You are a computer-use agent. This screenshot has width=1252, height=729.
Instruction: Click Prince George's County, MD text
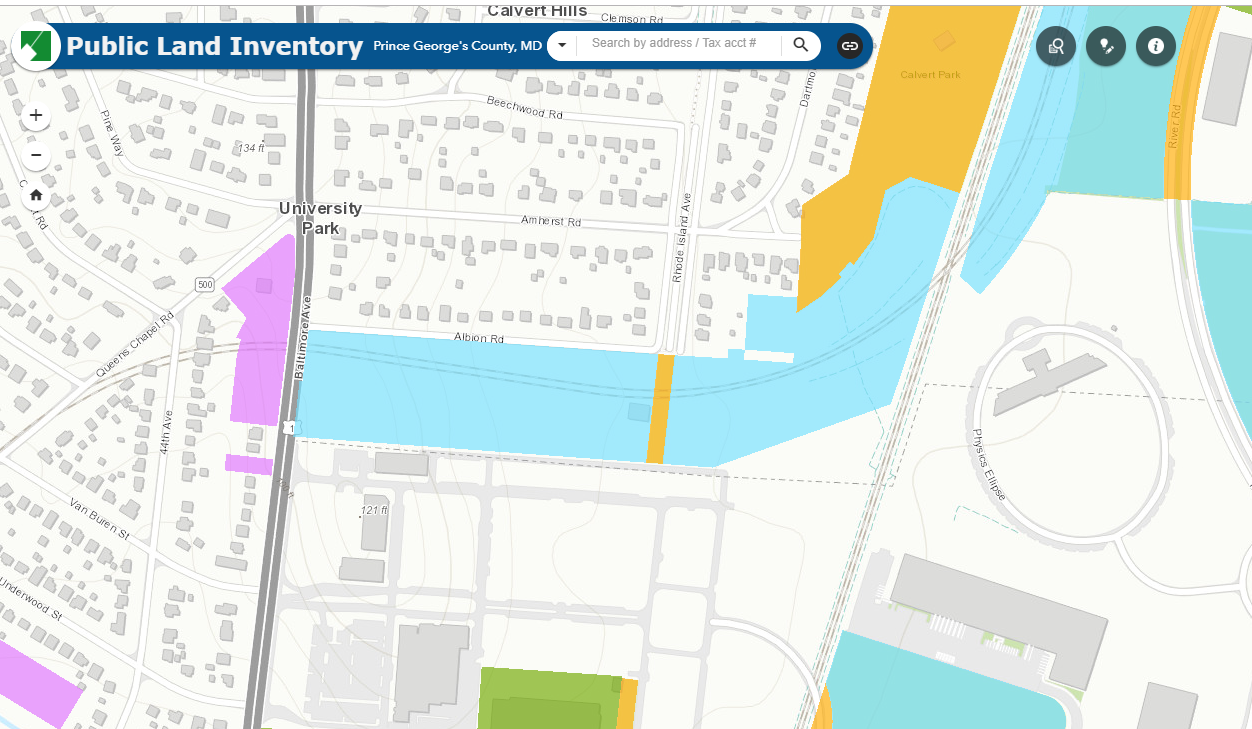point(457,45)
